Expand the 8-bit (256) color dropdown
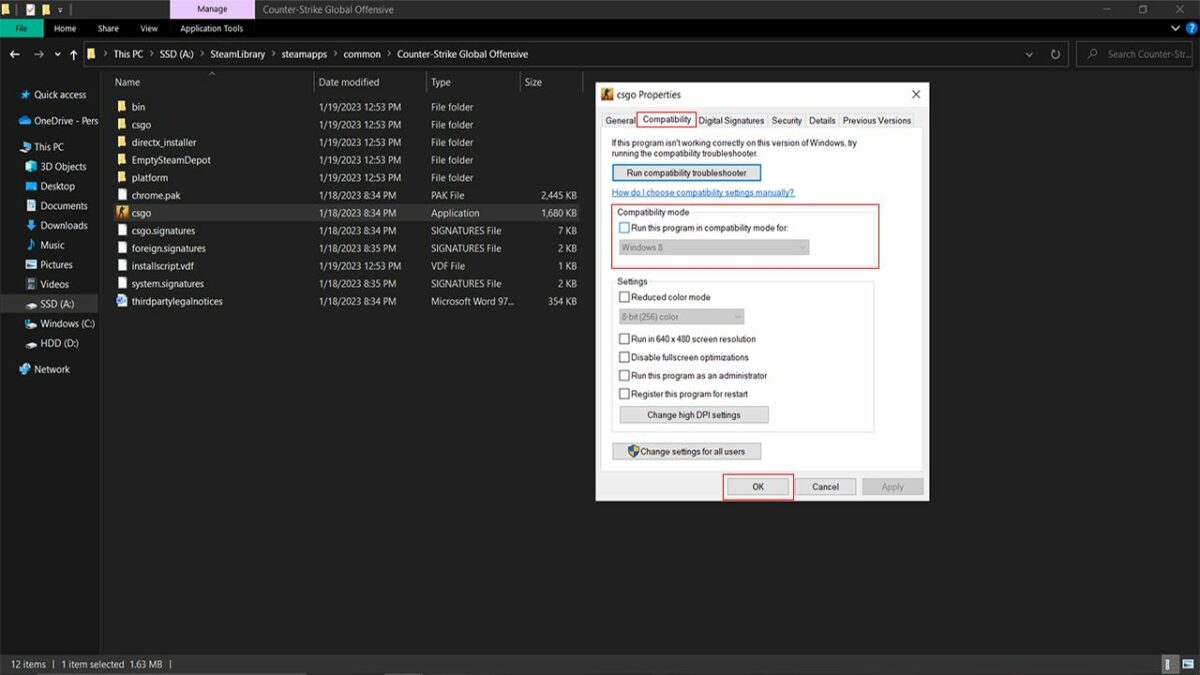The width and height of the screenshot is (1200, 675). click(681, 317)
